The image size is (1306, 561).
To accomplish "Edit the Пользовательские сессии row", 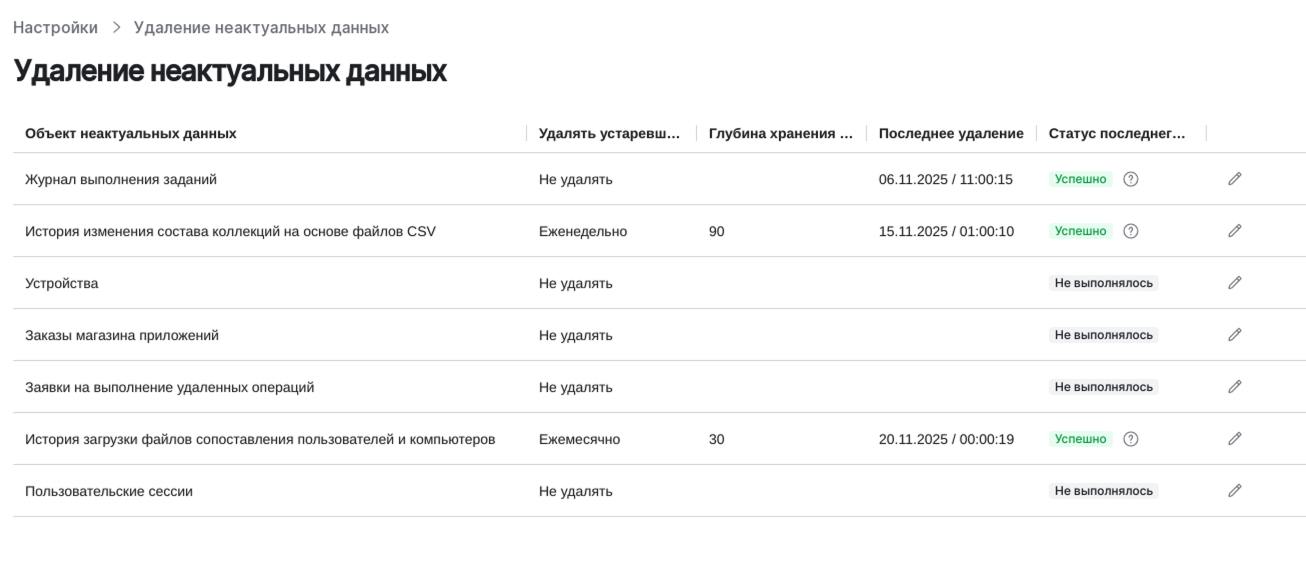I will pyautogui.click(x=1235, y=491).
